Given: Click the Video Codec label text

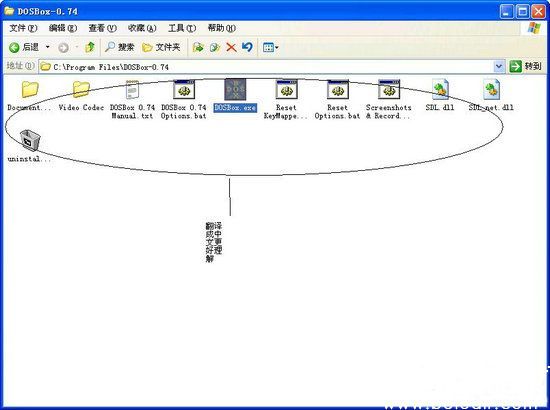Looking at the screenshot, I should click(81, 108).
